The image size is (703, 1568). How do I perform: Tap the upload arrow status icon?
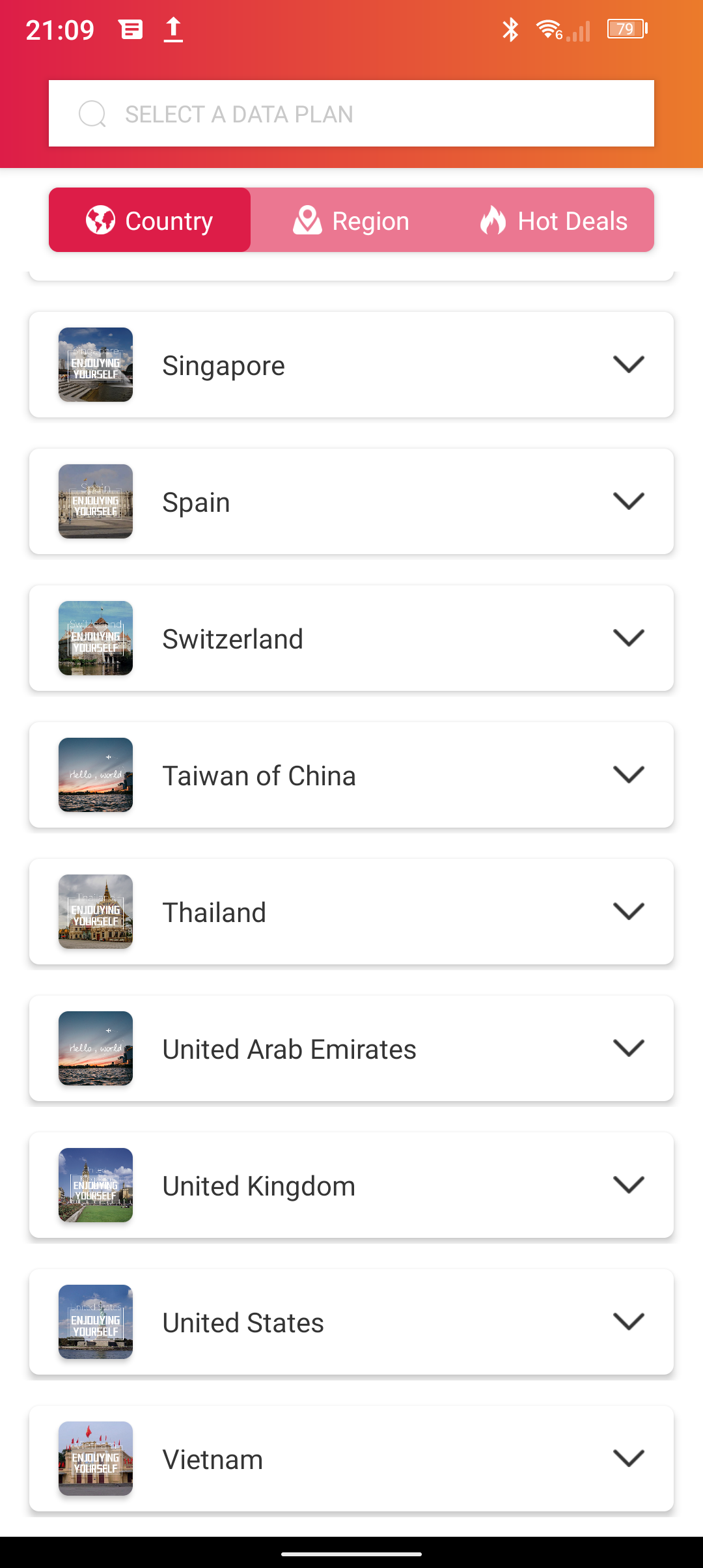point(173,29)
